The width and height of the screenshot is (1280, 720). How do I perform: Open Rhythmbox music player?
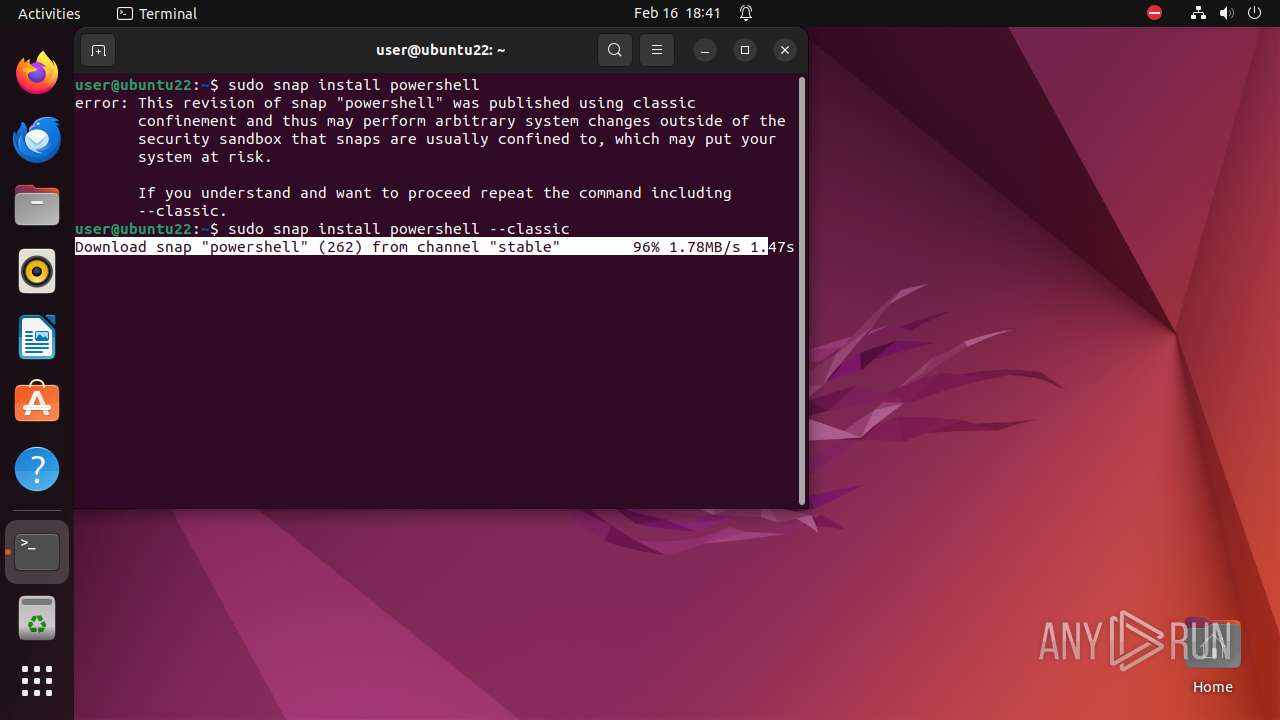37,271
